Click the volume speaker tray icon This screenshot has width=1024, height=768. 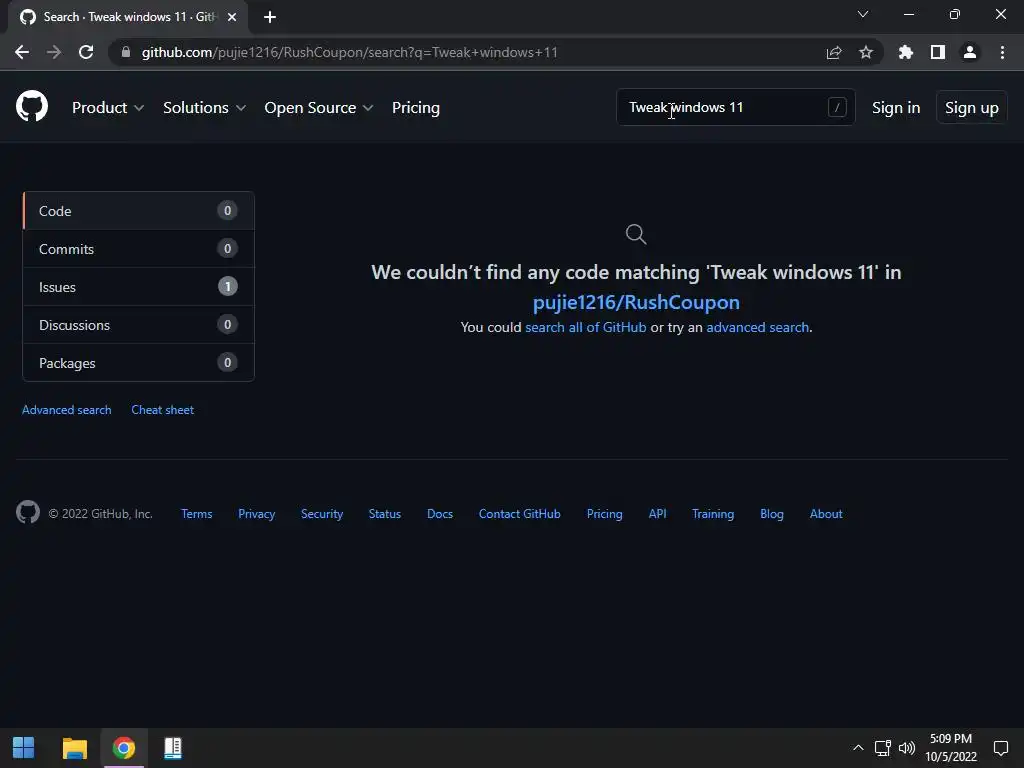click(907, 748)
